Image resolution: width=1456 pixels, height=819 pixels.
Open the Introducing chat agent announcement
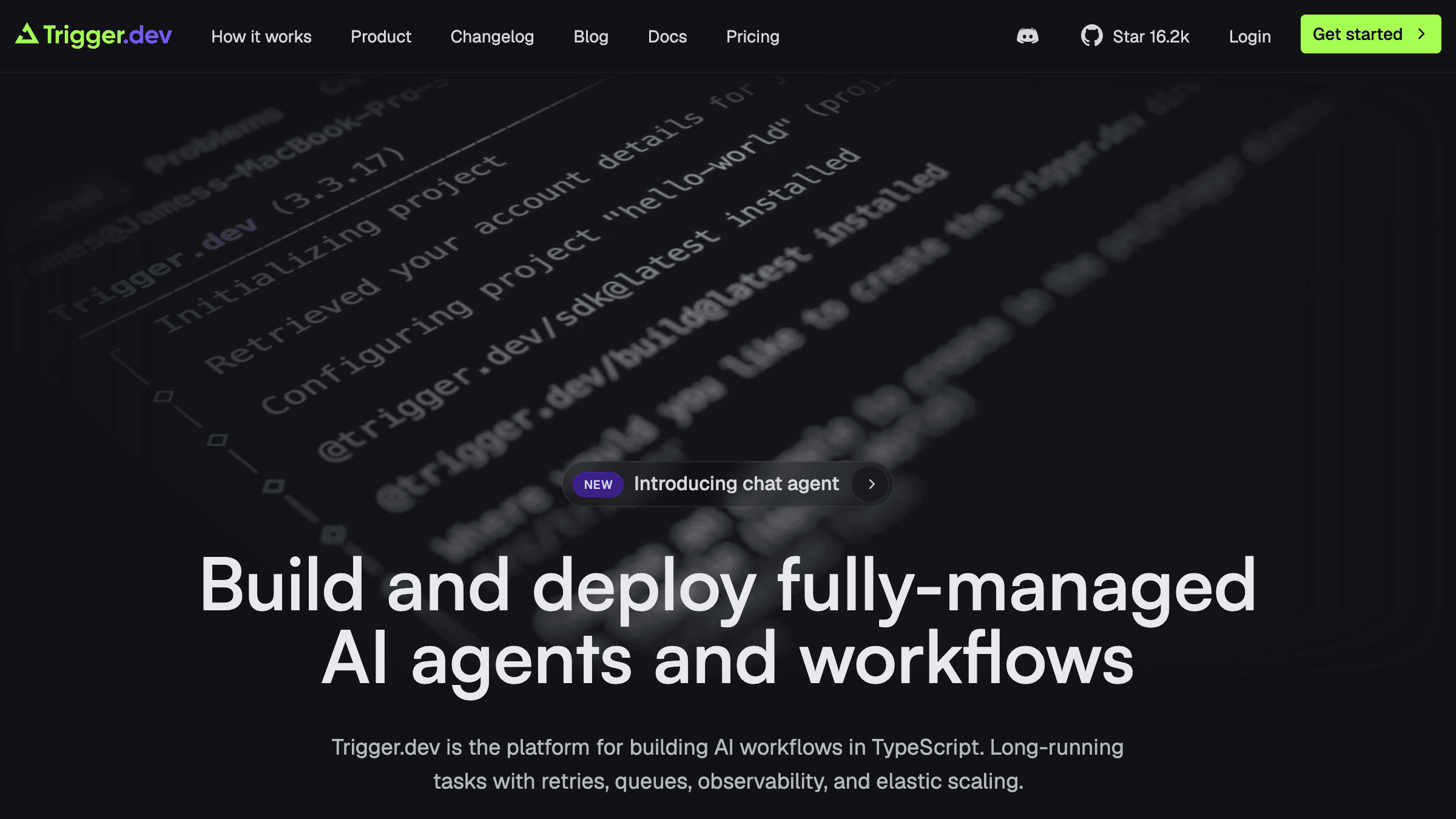[727, 484]
